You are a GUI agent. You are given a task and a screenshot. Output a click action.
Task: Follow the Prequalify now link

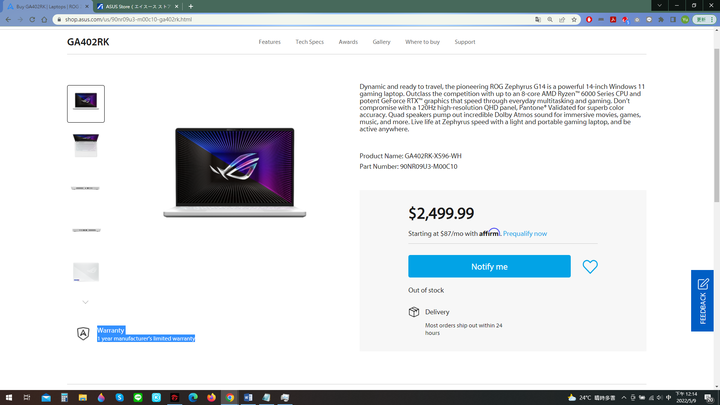(525, 234)
